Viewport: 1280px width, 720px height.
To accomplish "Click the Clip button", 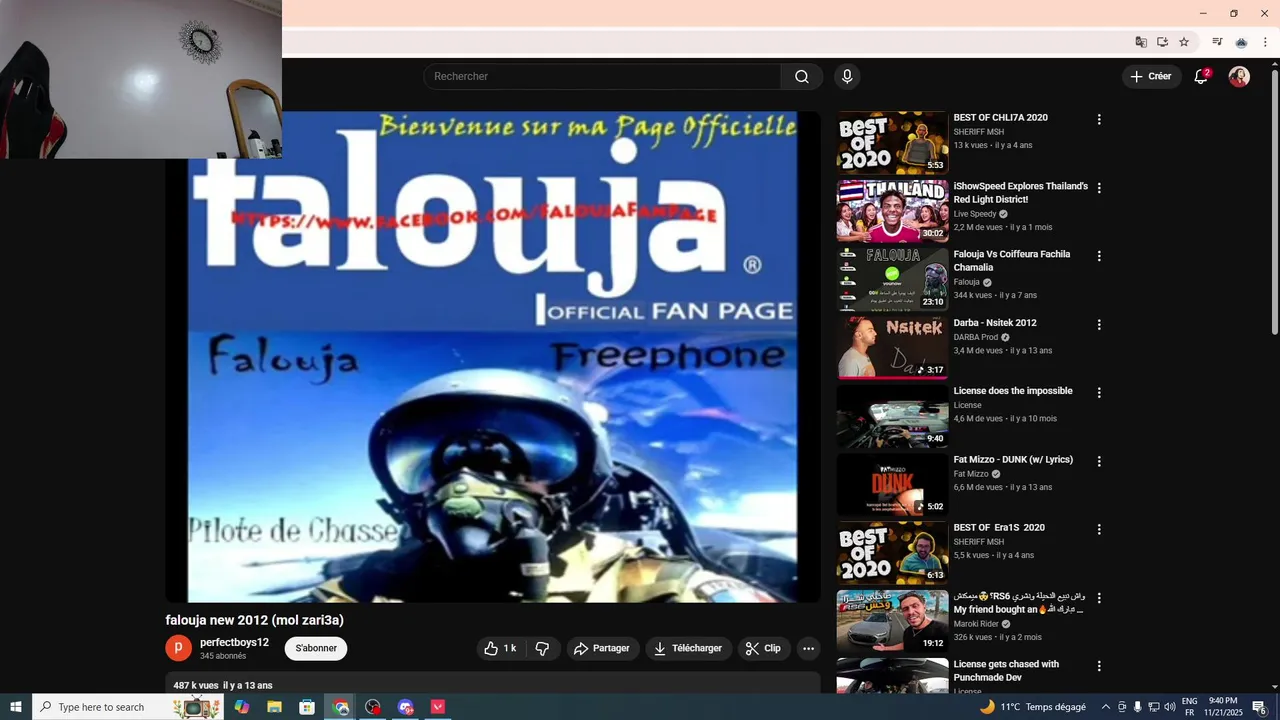I will tap(764, 648).
